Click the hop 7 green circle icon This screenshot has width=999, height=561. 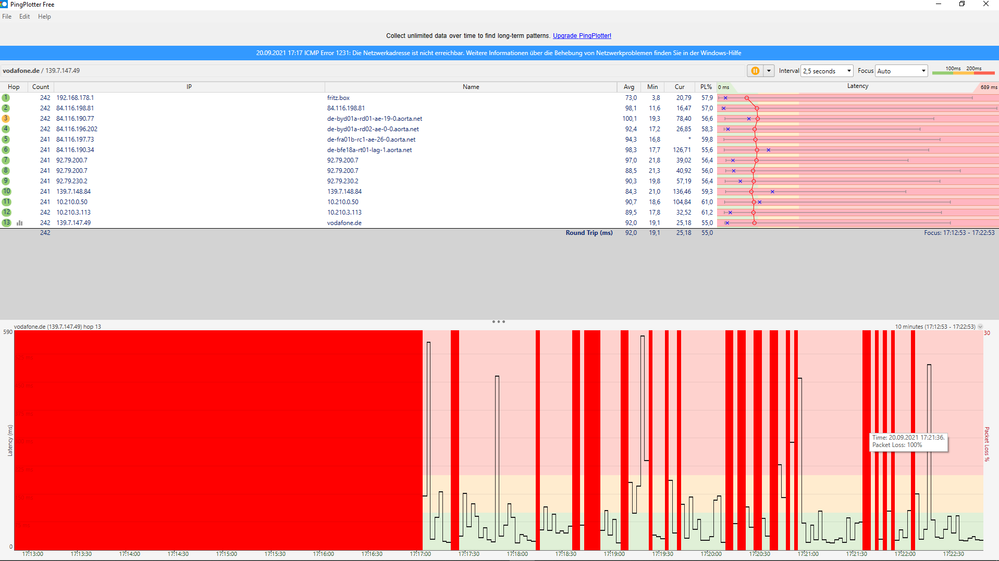point(6,160)
